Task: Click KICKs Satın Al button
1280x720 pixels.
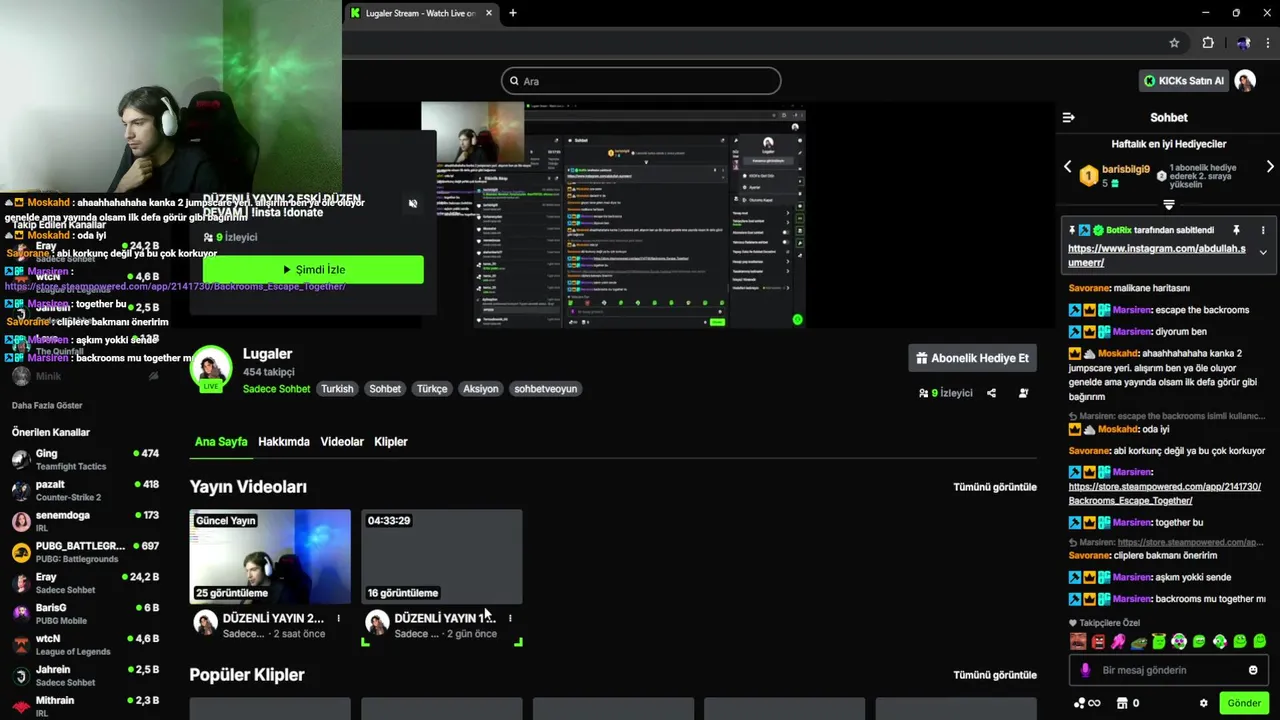Action: click(1183, 81)
